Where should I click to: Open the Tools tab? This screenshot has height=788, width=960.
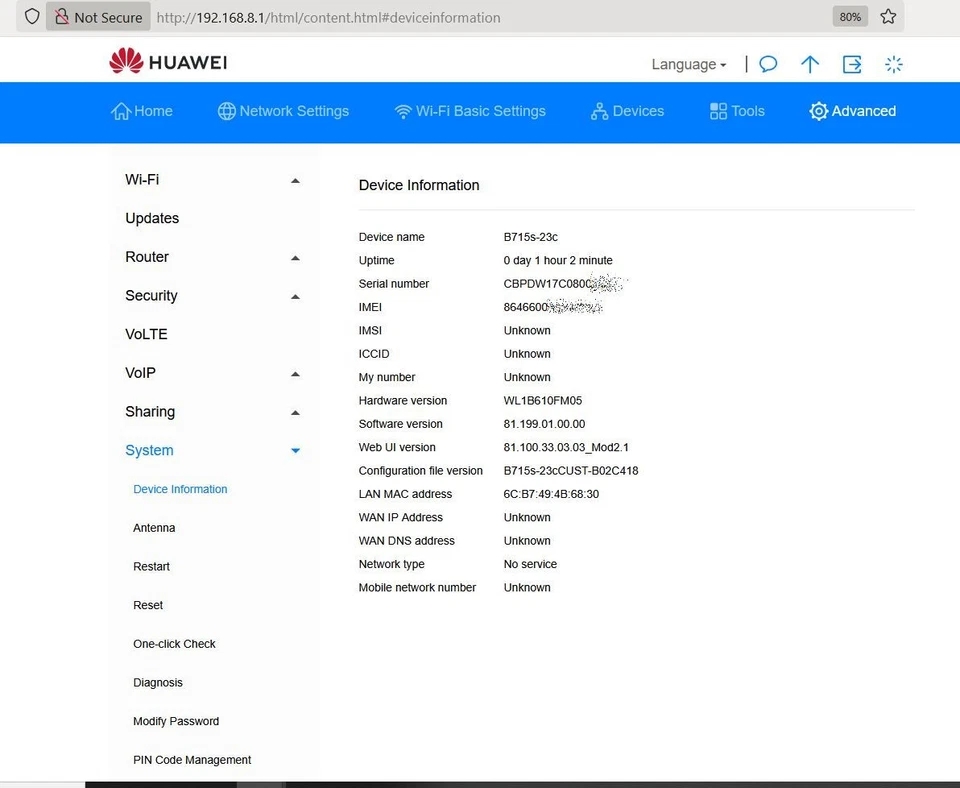(x=737, y=111)
